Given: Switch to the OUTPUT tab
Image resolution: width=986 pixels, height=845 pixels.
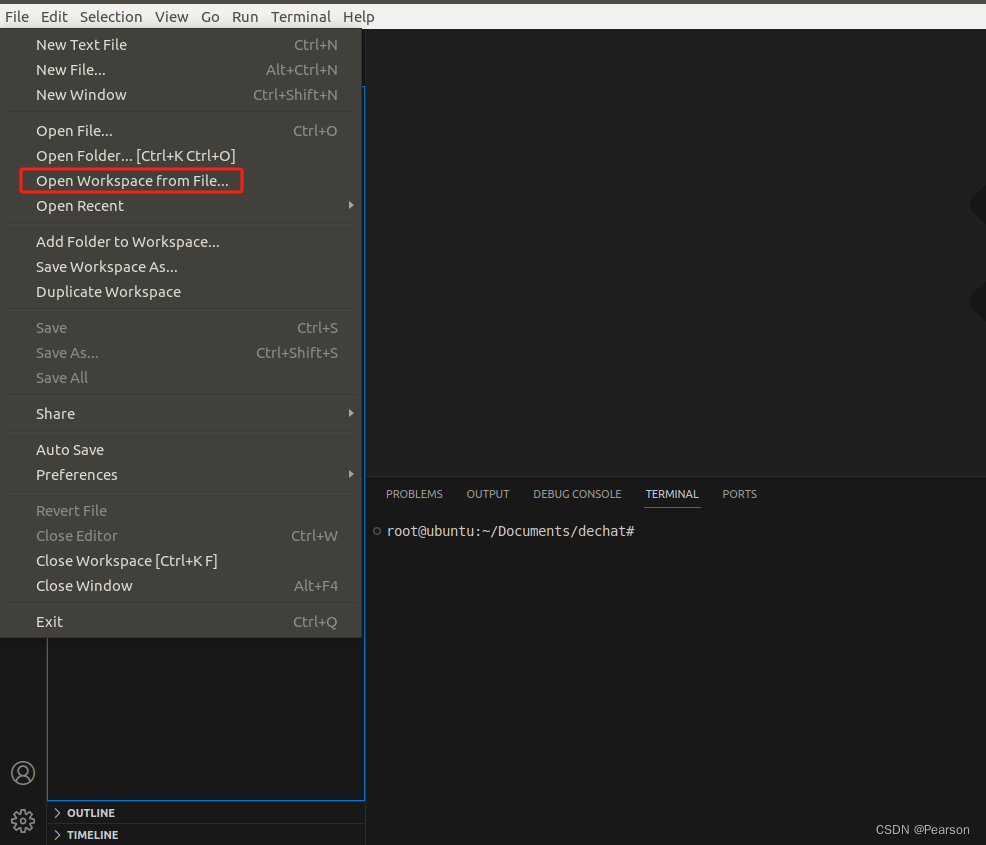Looking at the screenshot, I should click(x=487, y=493).
